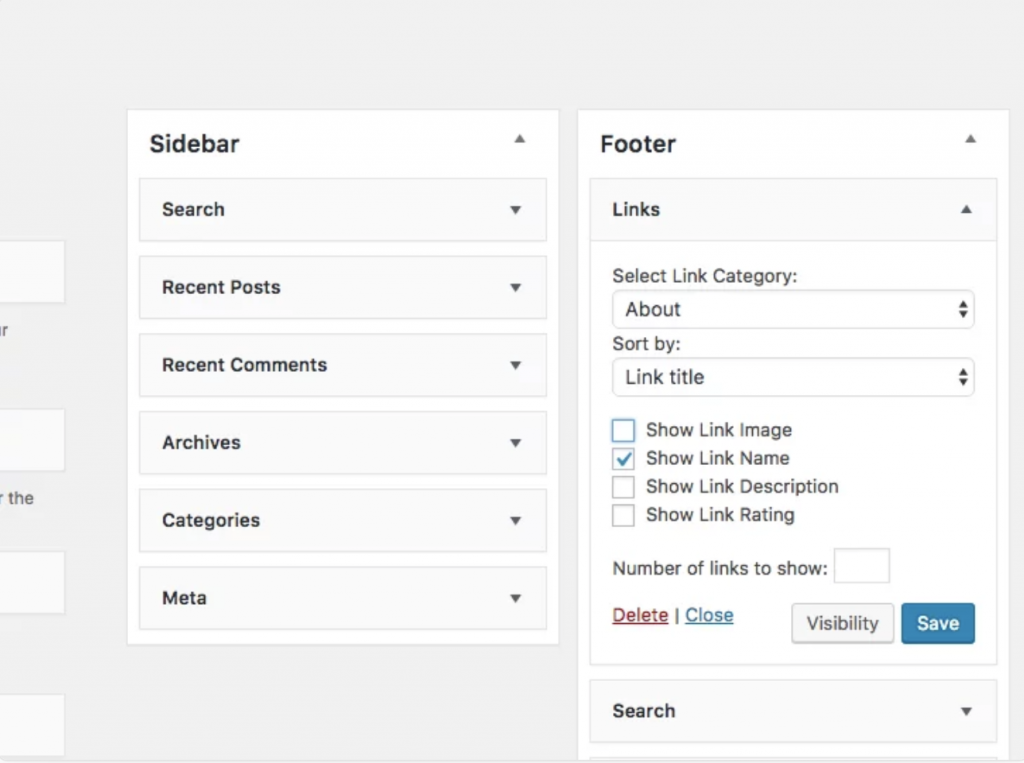
Task: Disable Show Link Name
Action: [623, 458]
